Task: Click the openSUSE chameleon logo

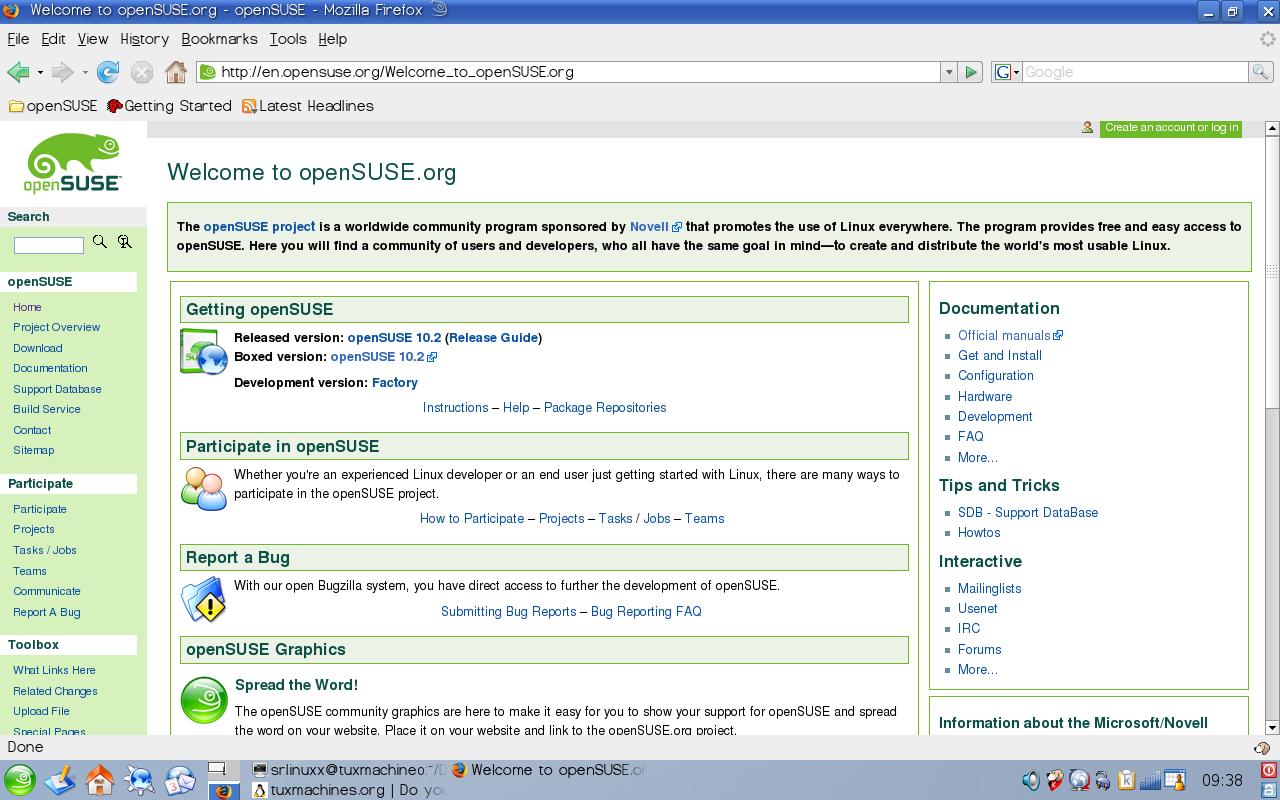Action: point(73,163)
